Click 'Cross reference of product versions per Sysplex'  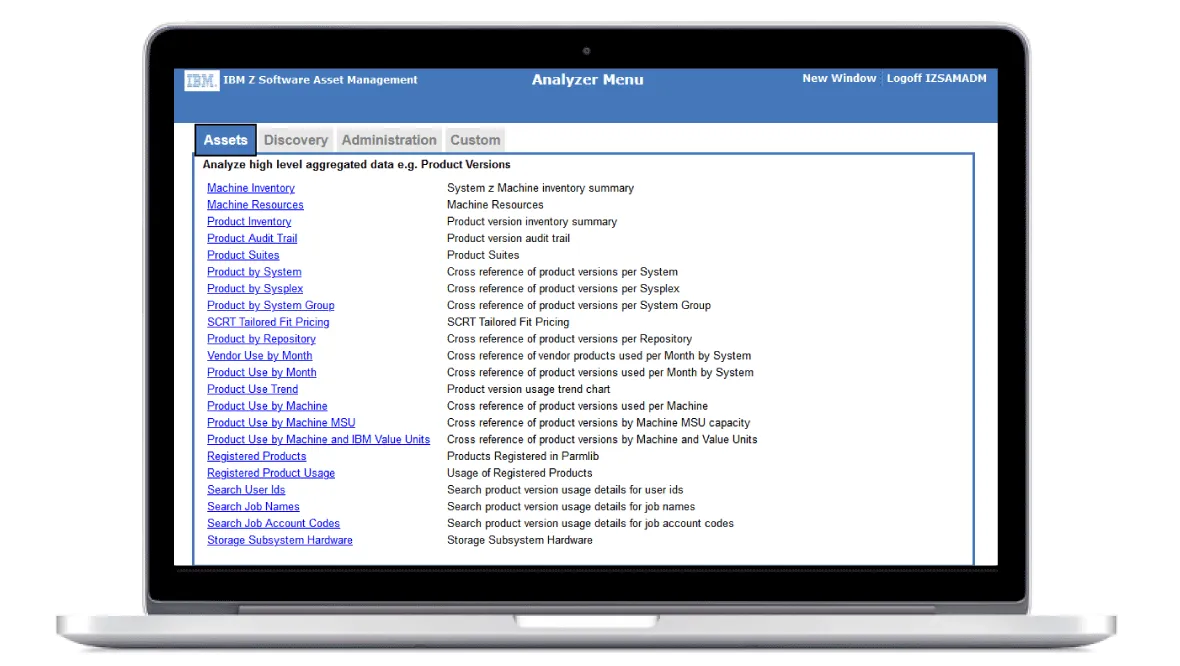(563, 288)
